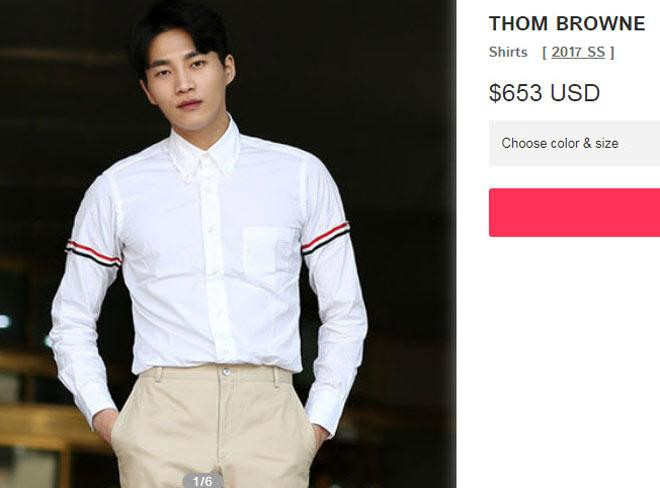Screen dimensions: 660x488
Task: Open the THOM BROWNE brand heading
Action: click(567, 24)
